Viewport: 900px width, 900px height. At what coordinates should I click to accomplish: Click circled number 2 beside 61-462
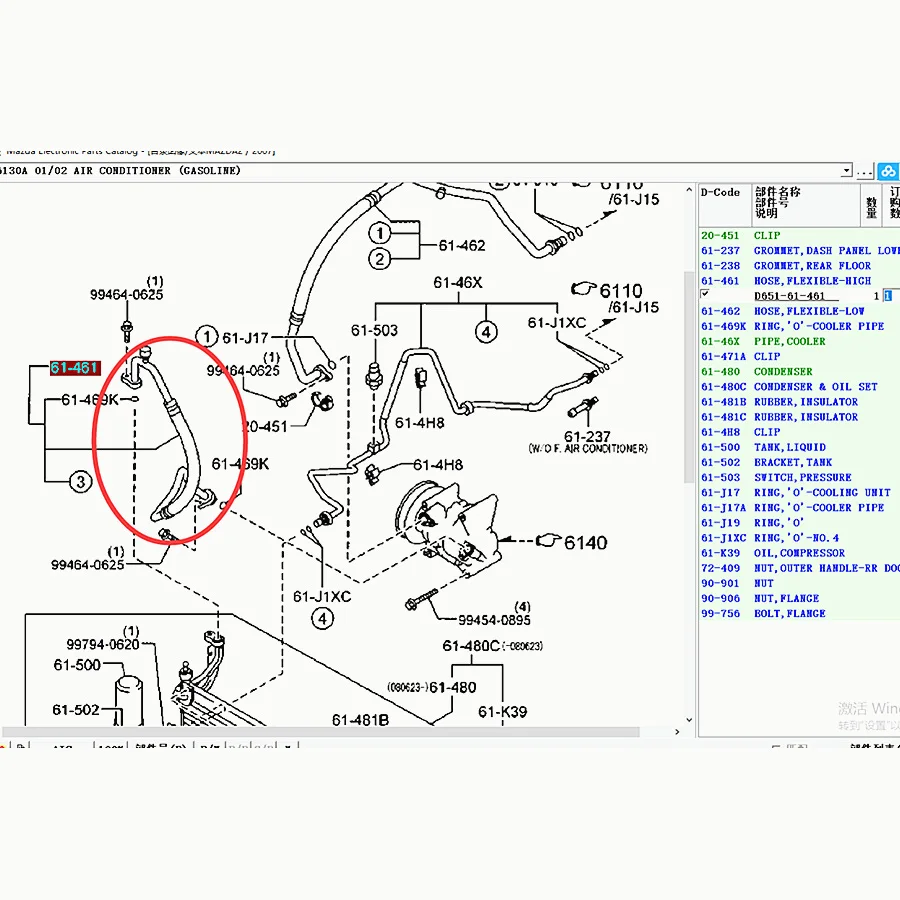379,259
